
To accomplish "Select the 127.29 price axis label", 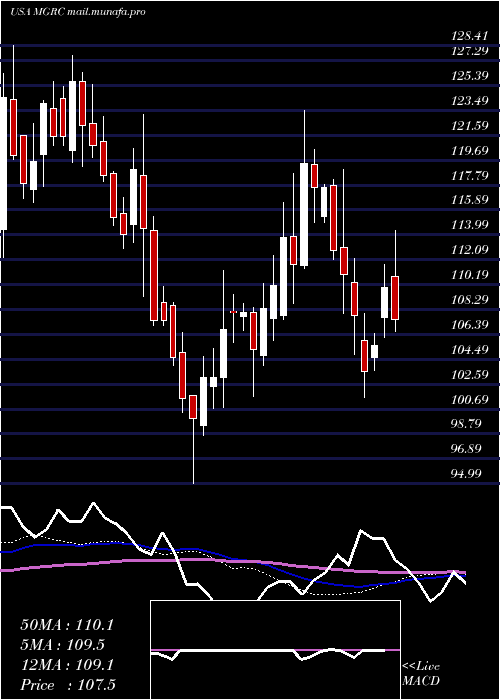I will tap(468, 51).
